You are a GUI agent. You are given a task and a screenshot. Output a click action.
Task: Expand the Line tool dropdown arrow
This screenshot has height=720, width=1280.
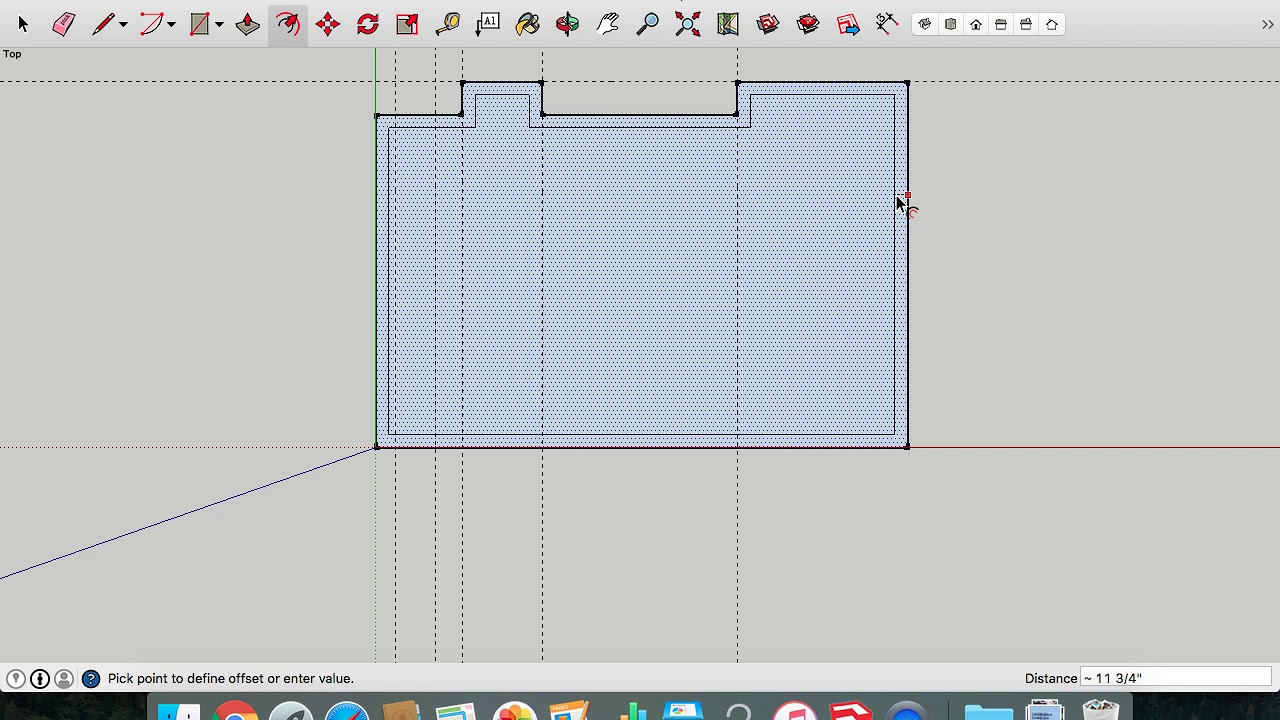(123, 24)
